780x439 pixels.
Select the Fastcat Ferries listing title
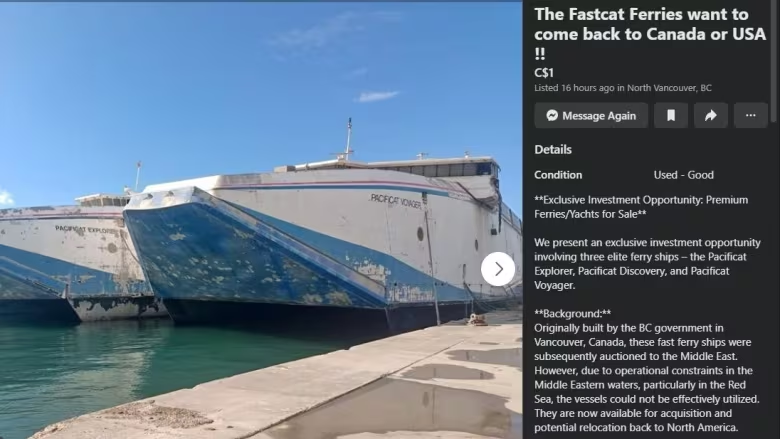point(650,34)
